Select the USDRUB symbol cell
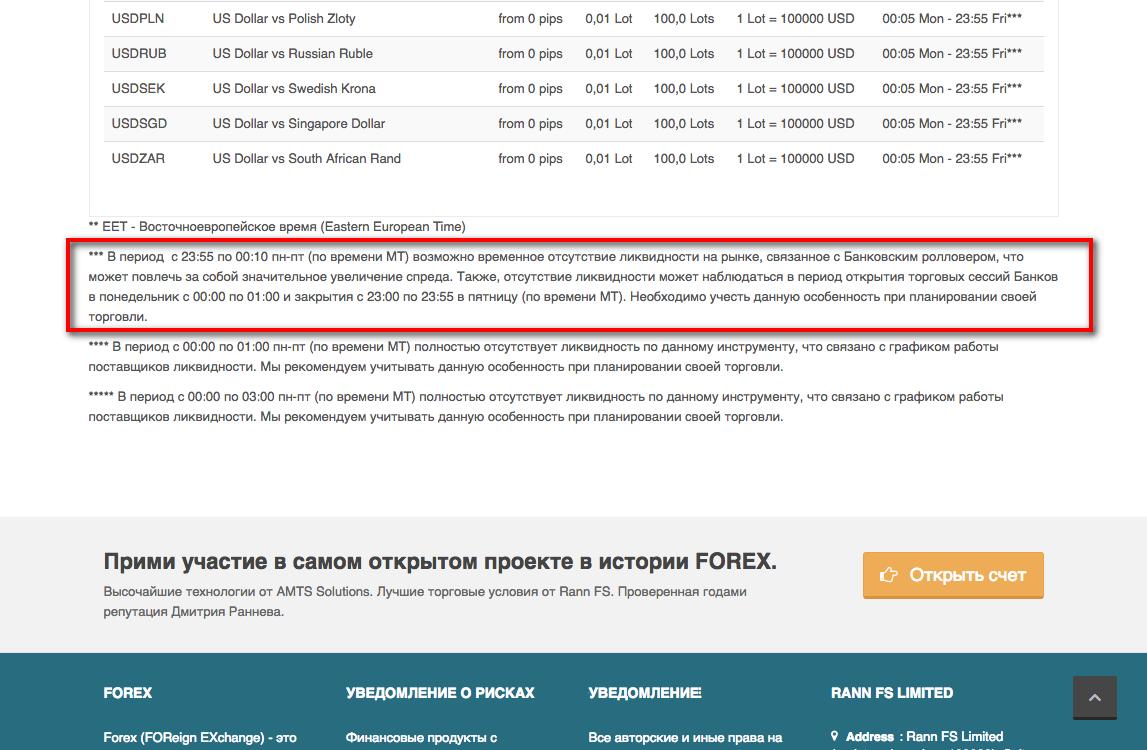The image size is (1147, 750). pyautogui.click(x=139, y=53)
